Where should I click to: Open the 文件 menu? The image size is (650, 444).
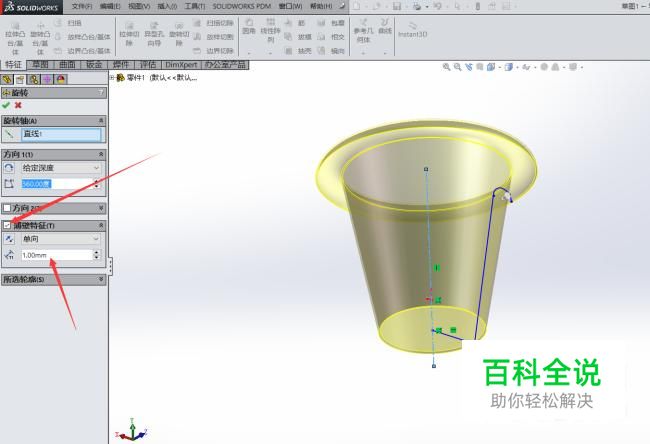click(x=82, y=6)
